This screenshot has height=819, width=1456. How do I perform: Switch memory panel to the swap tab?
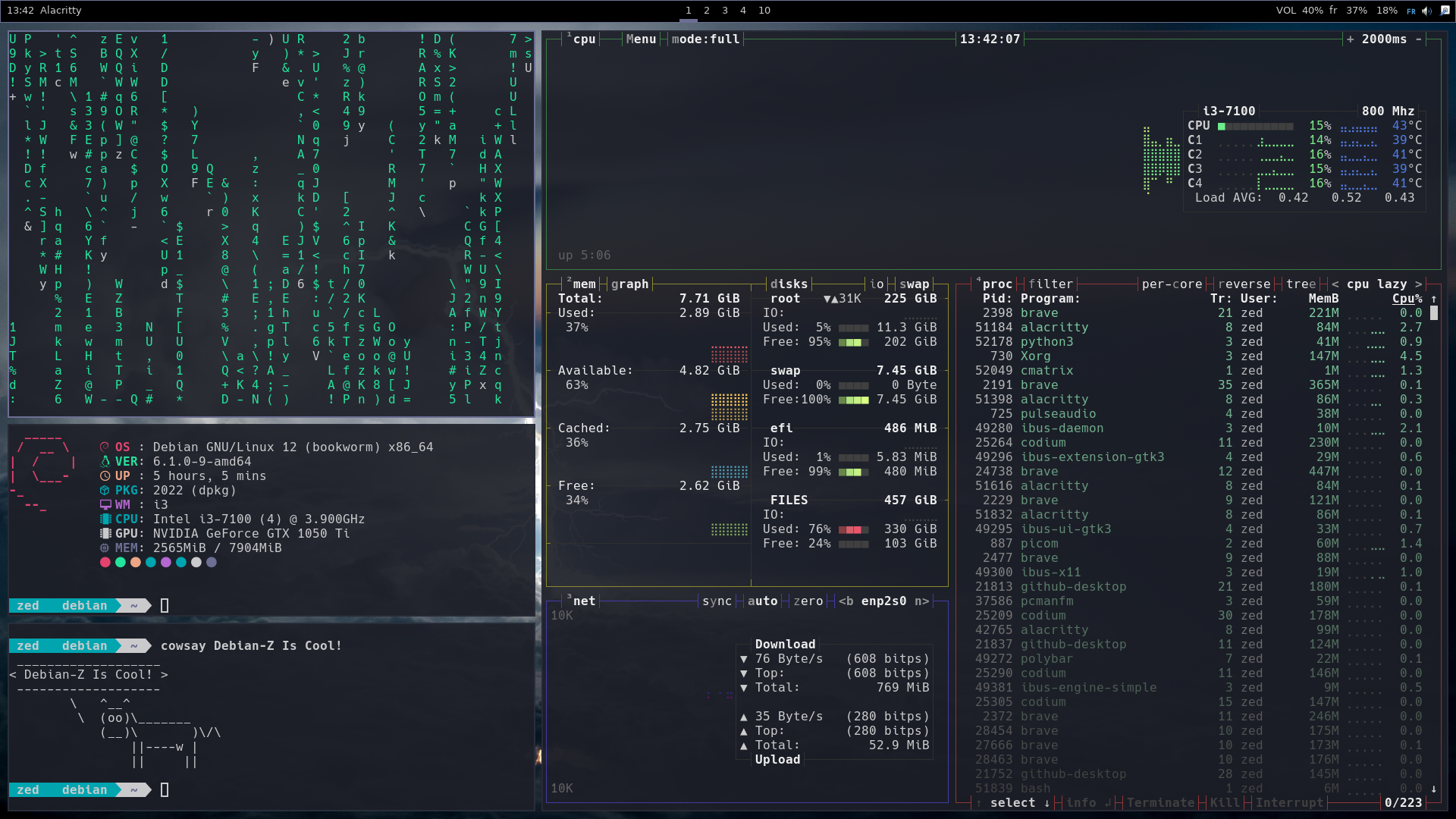point(915,284)
